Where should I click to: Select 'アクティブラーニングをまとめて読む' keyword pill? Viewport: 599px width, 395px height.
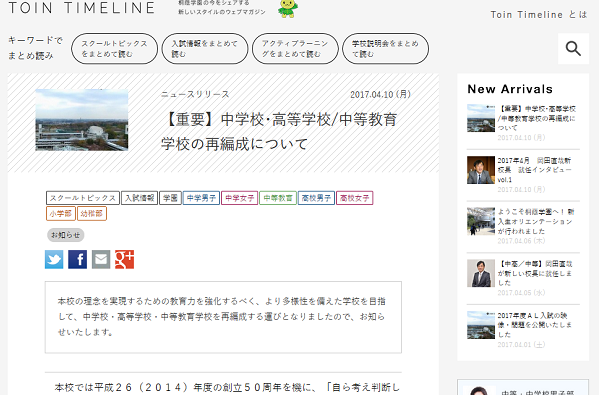pyautogui.click(x=295, y=49)
